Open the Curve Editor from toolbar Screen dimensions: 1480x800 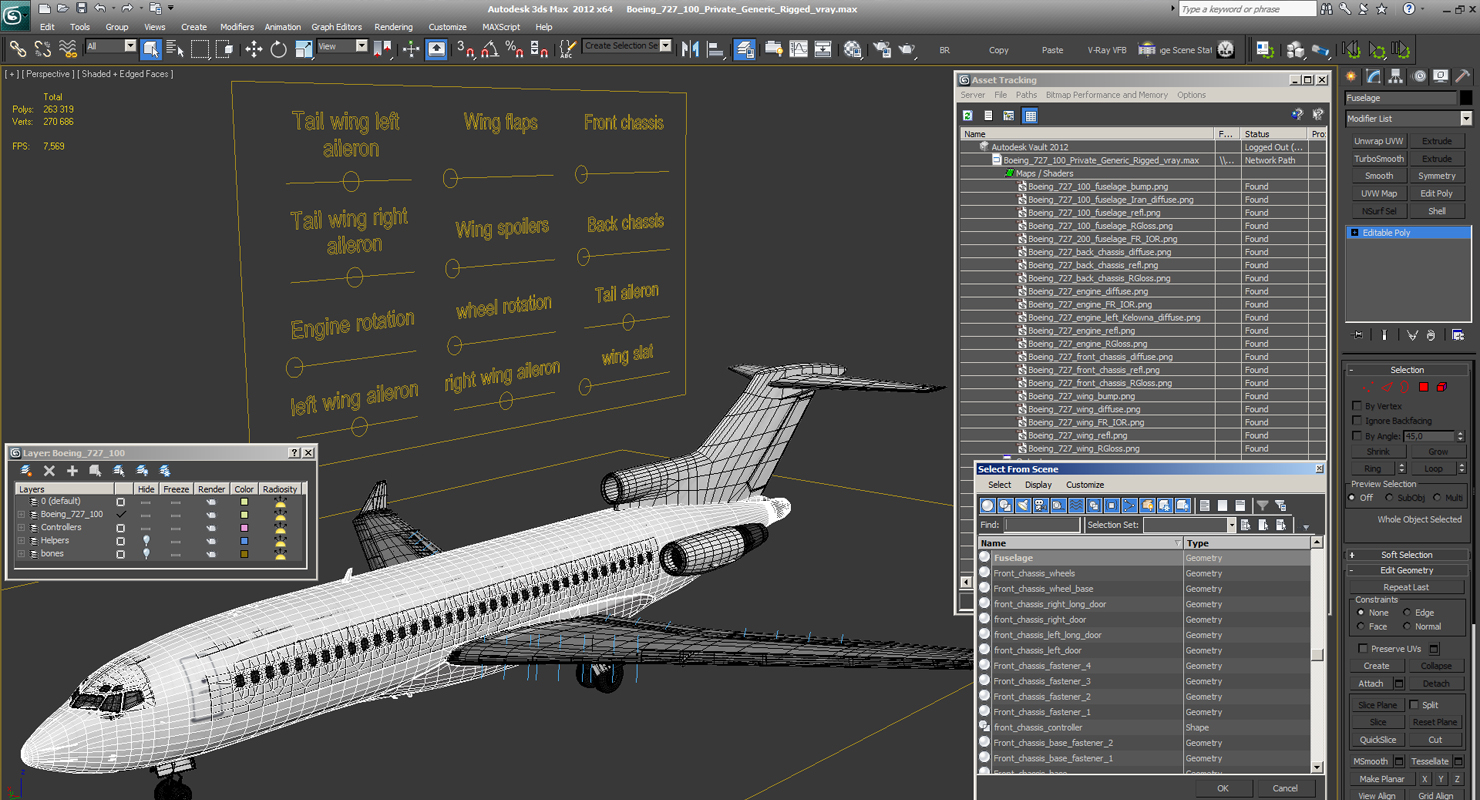[x=798, y=48]
